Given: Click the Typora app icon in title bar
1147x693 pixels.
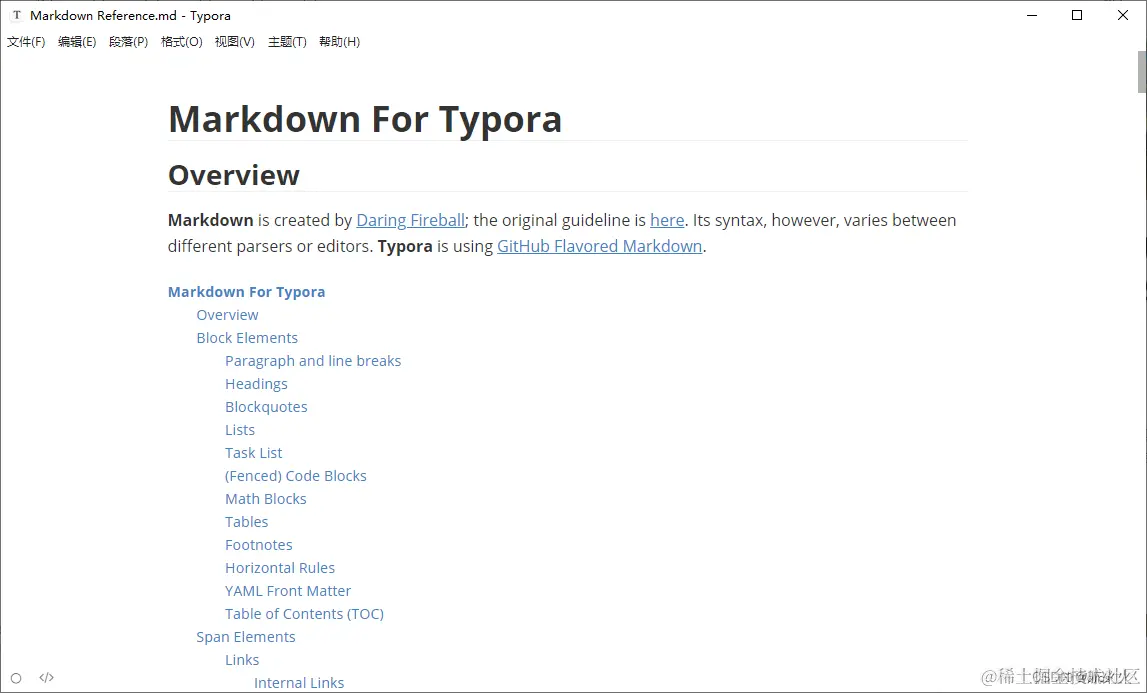Looking at the screenshot, I should click(x=17, y=15).
